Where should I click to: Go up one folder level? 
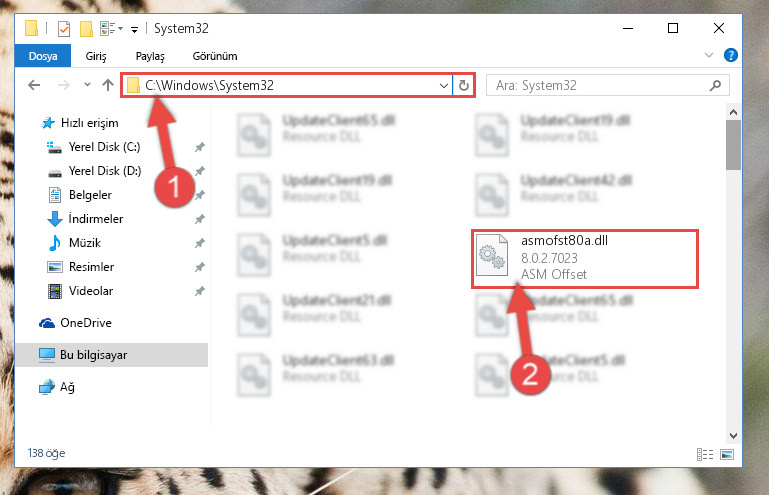pos(108,85)
